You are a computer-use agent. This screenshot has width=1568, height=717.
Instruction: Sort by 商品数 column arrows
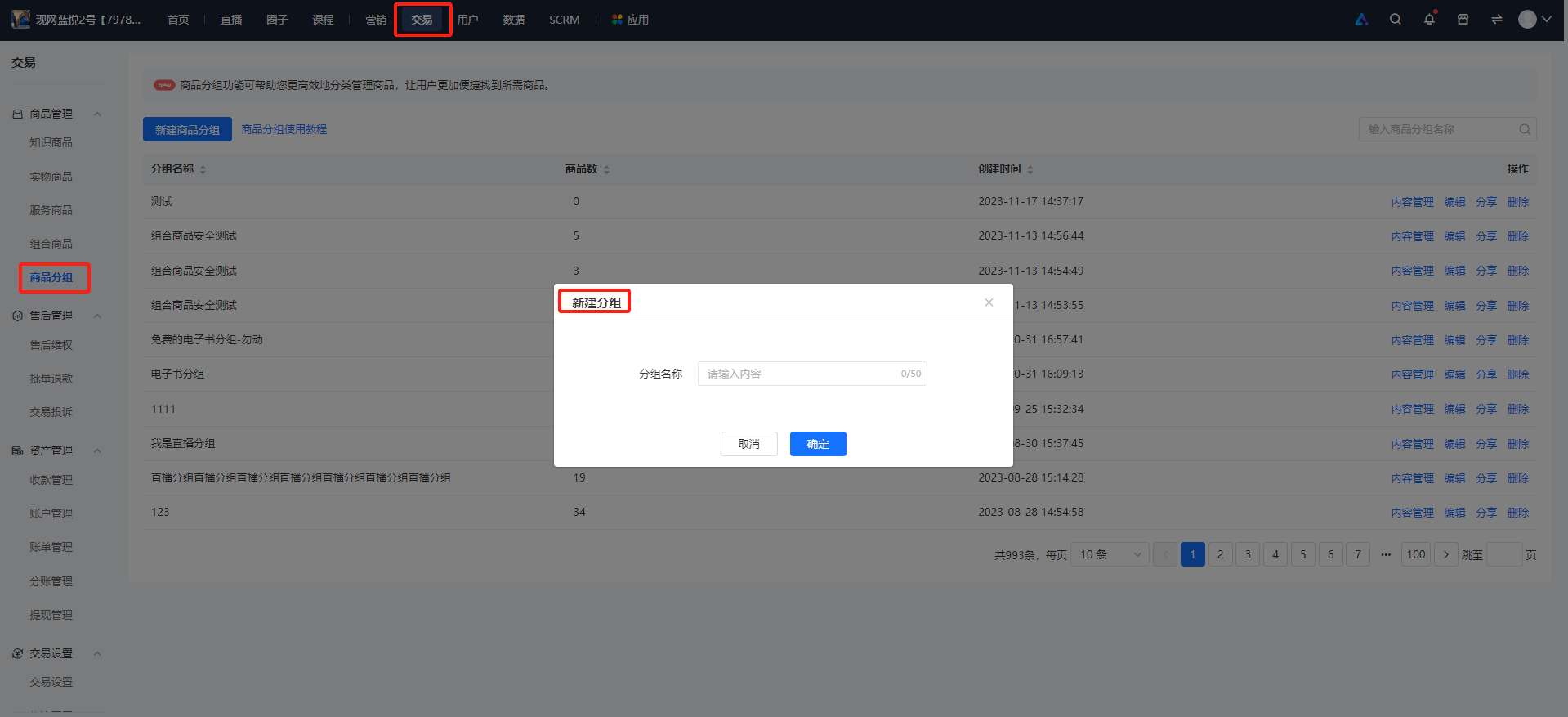[x=606, y=169]
